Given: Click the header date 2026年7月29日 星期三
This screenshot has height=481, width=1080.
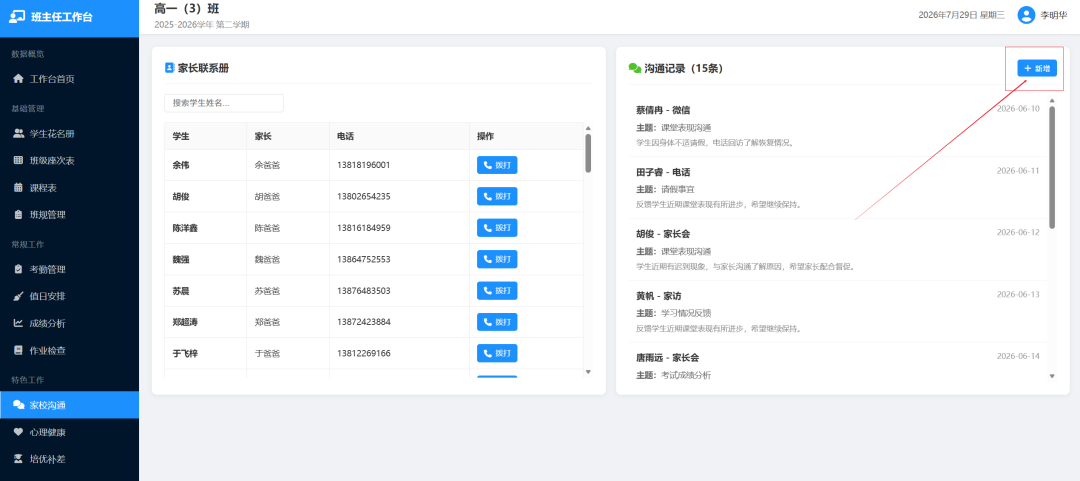Looking at the screenshot, I should click(962, 15).
